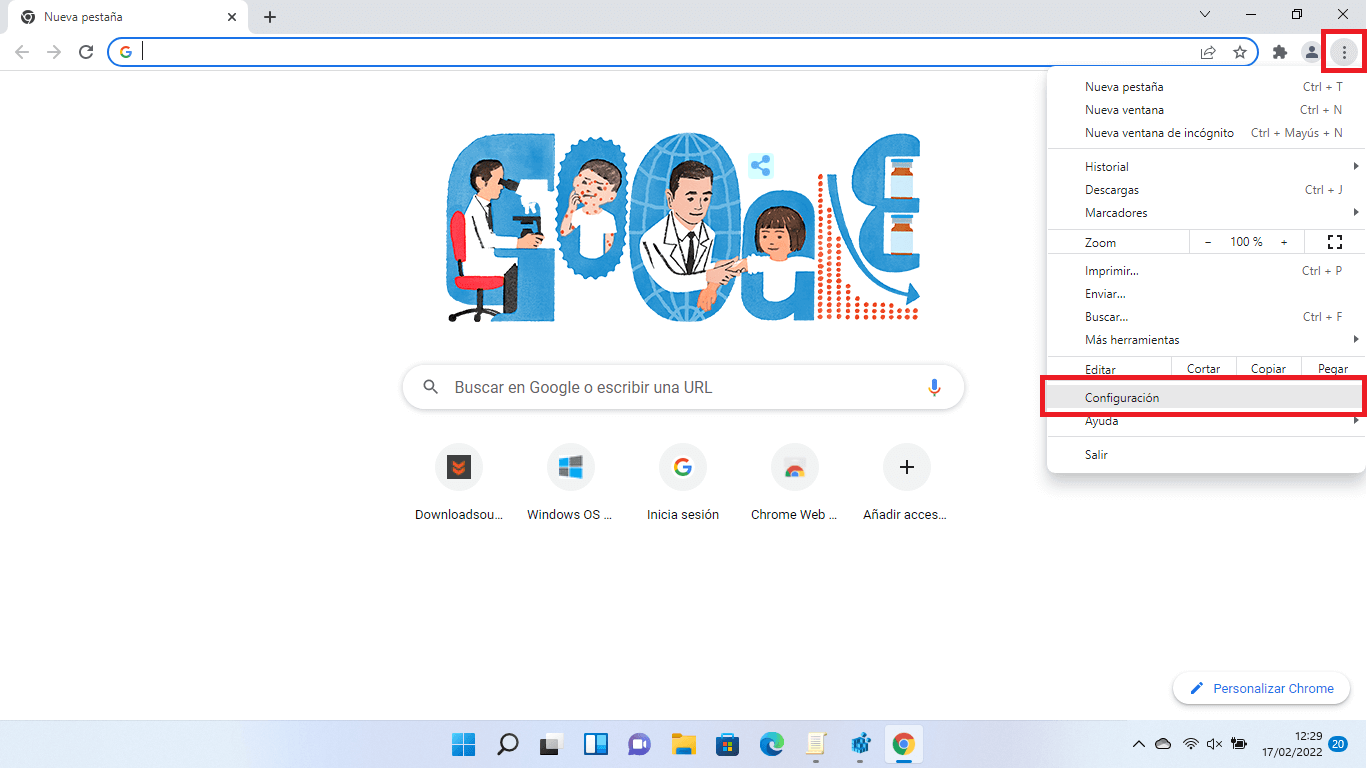This screenshot has width=1367, height=769.
Task: Click Personalizar Chrome button
Action: tap(1261, 688)
